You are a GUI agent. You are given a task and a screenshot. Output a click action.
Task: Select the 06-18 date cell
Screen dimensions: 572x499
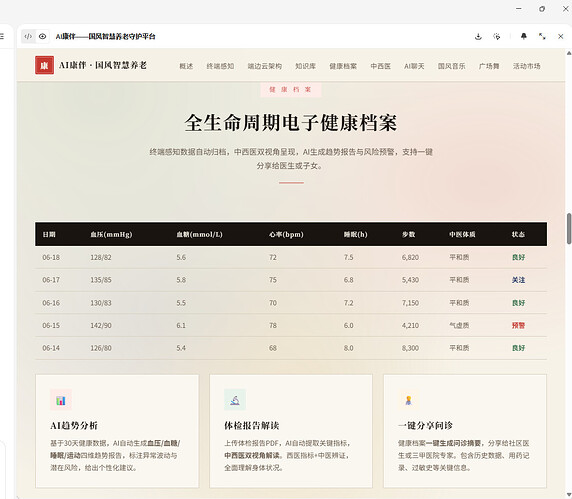pos(51,257)
